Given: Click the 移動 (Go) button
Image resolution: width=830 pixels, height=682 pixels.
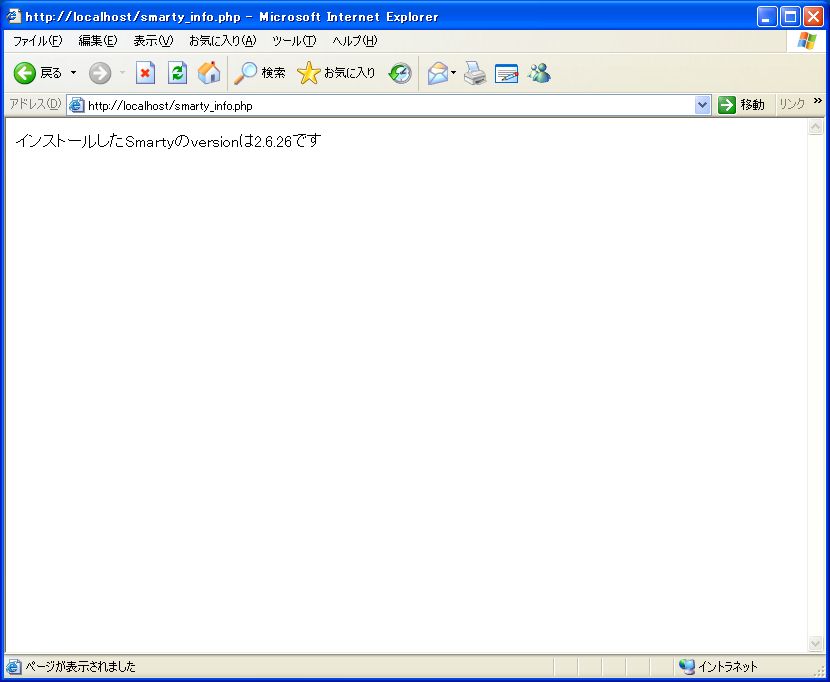Looking at the screenshot, I should click(x=741, y=105).
